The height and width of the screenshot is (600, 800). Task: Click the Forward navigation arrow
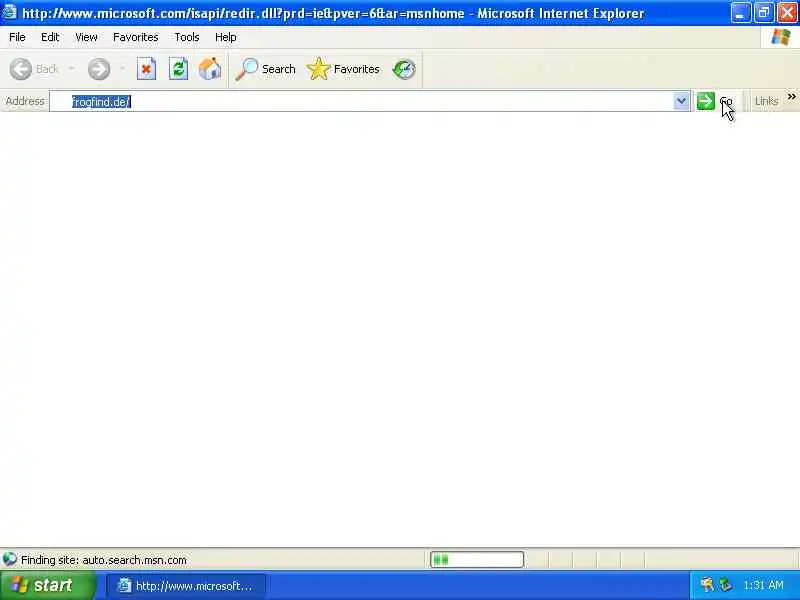(x=99, y=69)
